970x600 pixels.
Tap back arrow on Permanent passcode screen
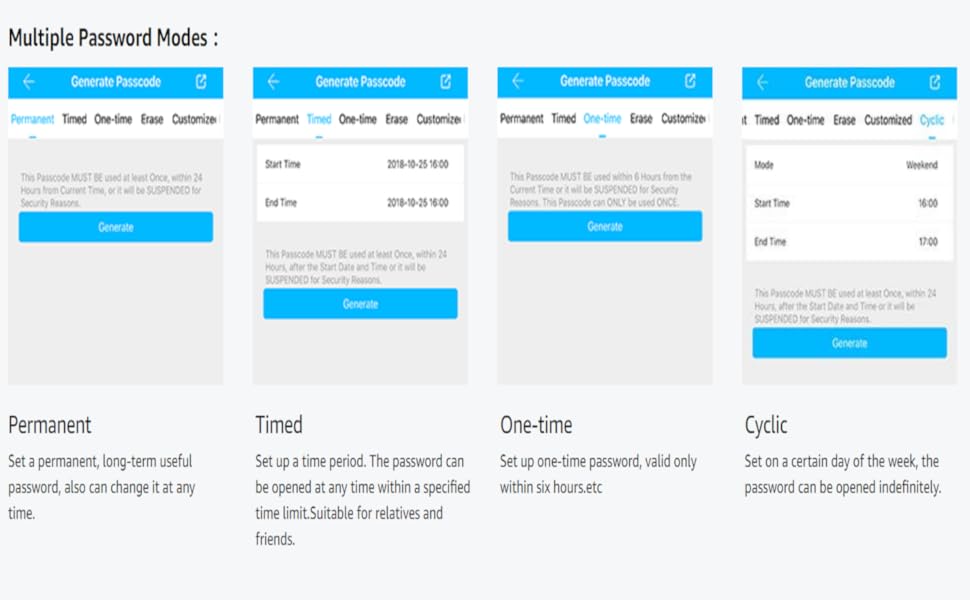[x=28, y=82]
